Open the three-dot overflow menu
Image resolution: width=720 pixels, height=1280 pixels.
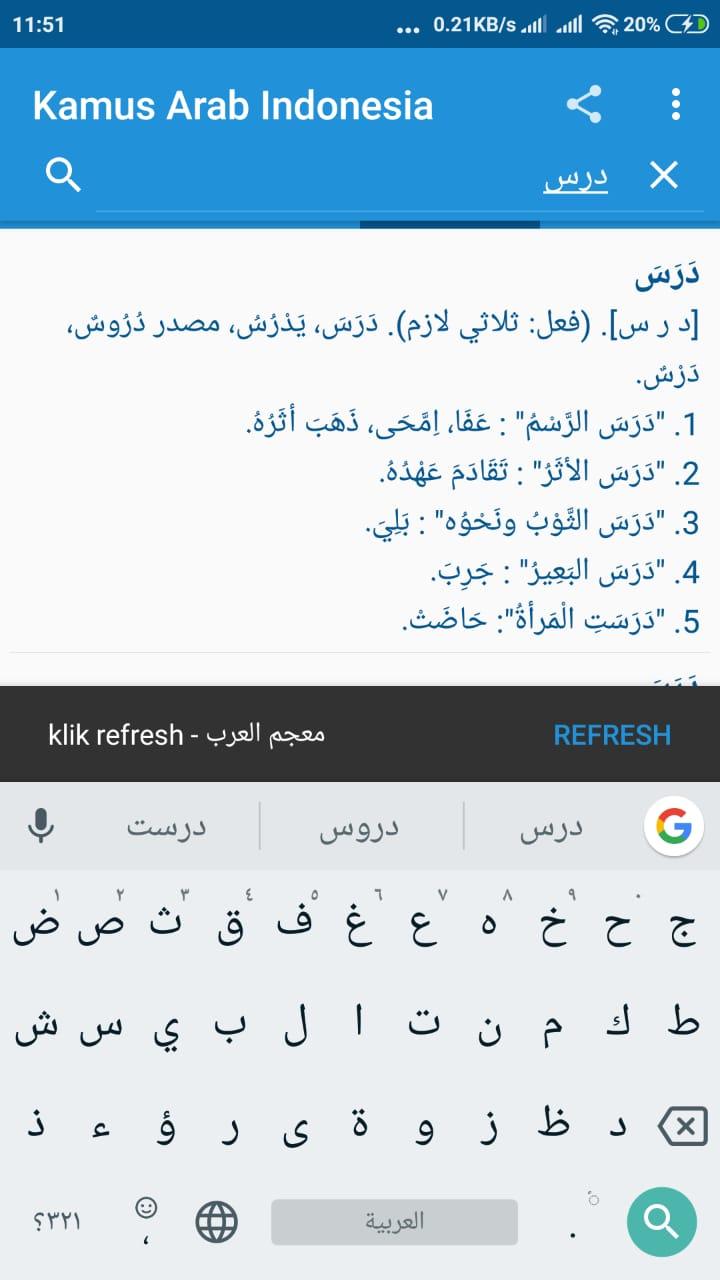click(676, 105)
